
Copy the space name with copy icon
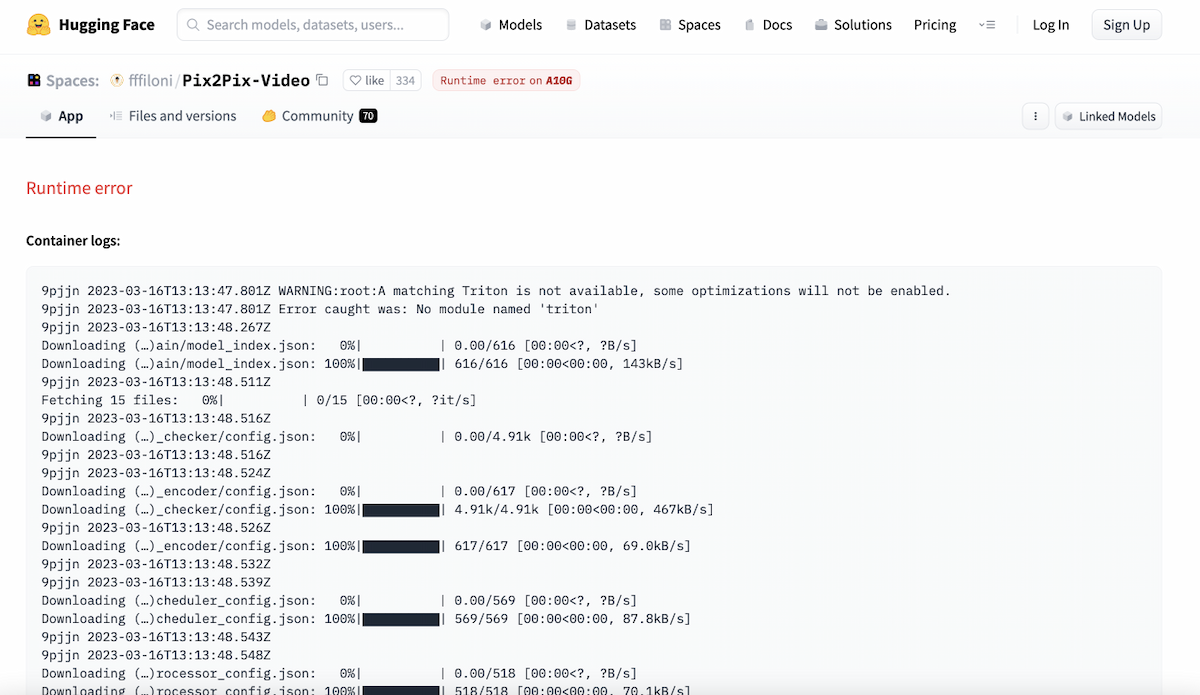(x=322, y=80)
